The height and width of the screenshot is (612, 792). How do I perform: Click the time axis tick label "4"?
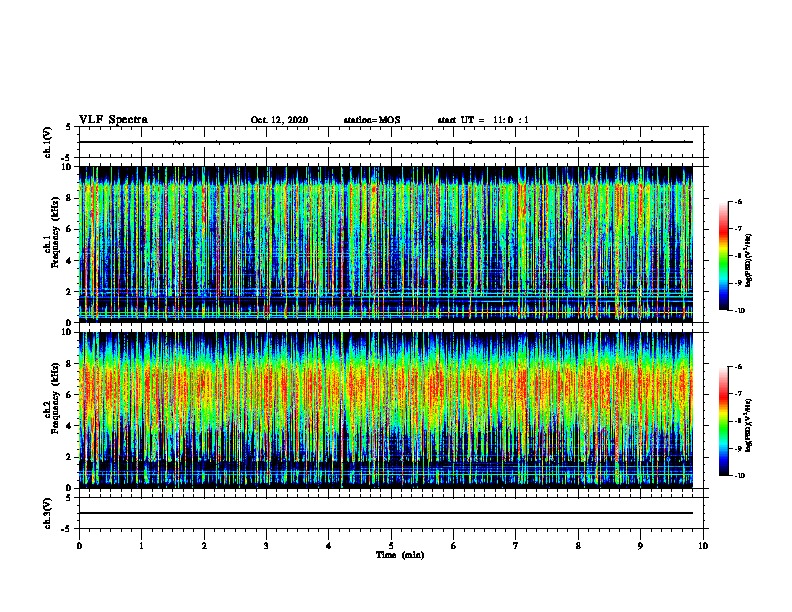[x=329, y=546]
